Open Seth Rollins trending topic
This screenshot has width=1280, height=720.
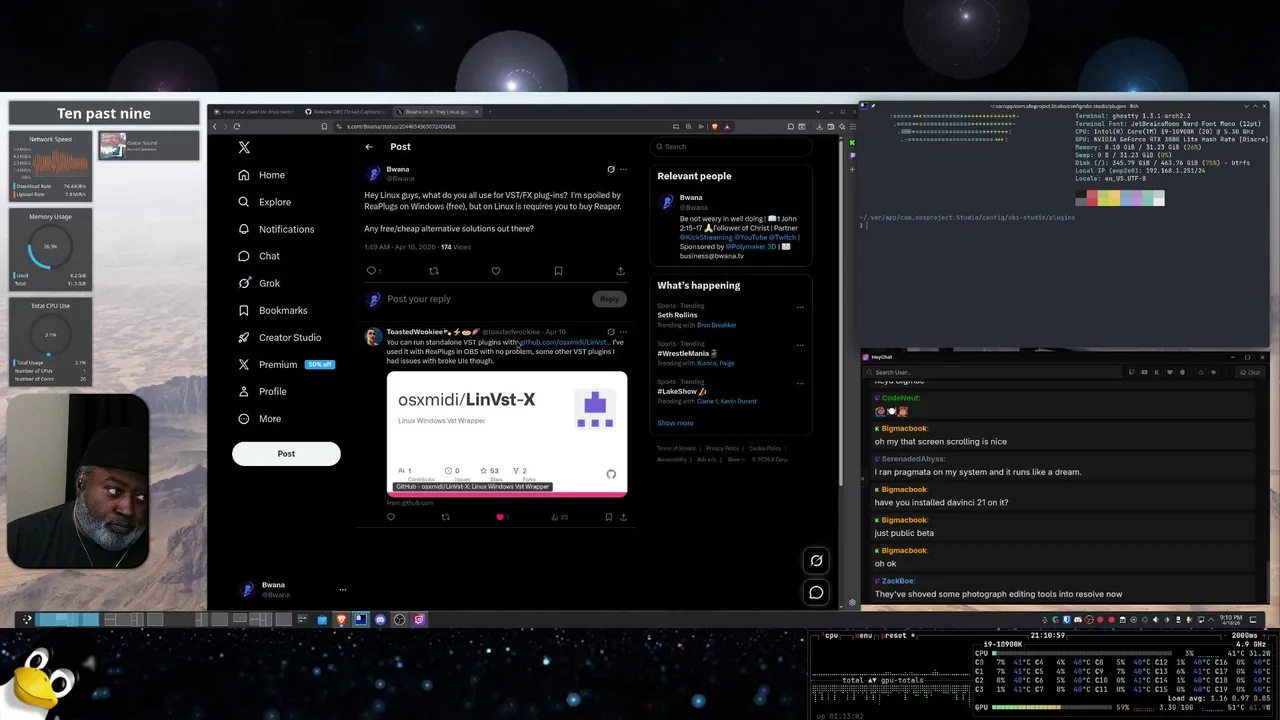677,315
